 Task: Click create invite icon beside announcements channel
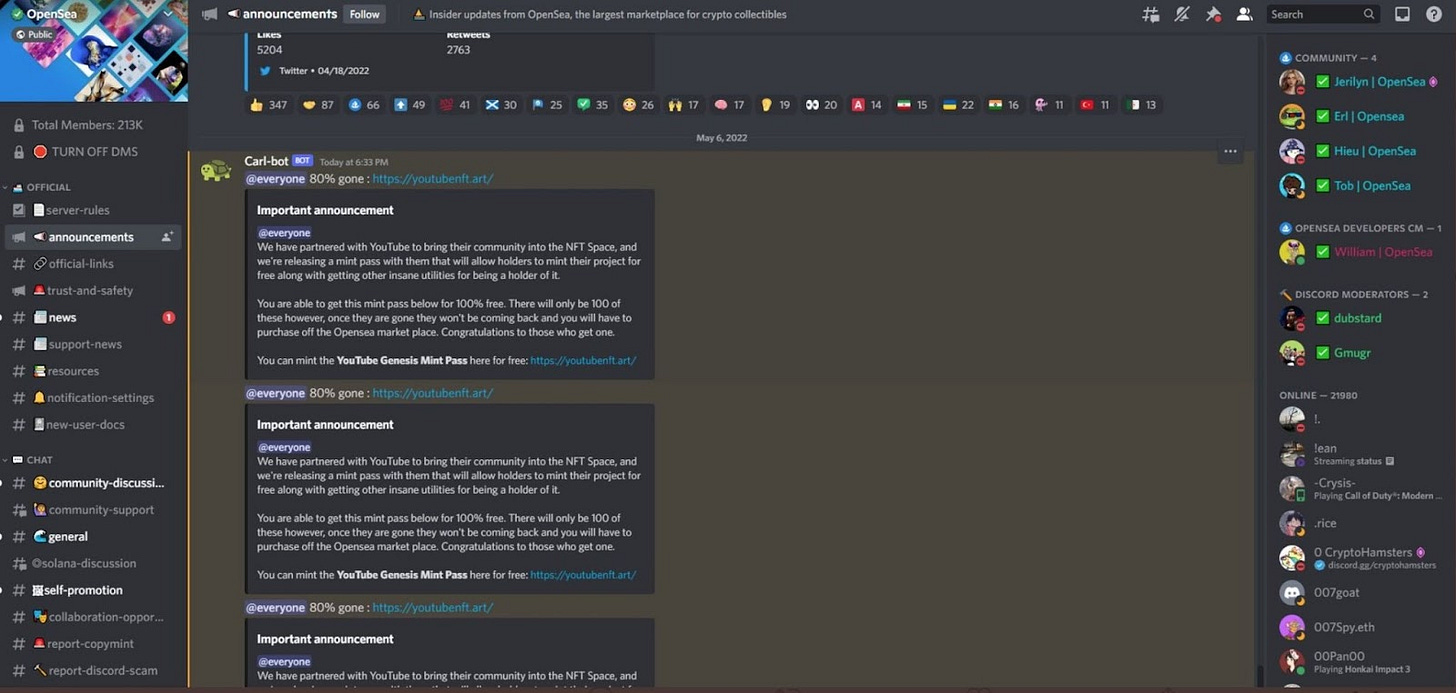[x=167, y=237]
